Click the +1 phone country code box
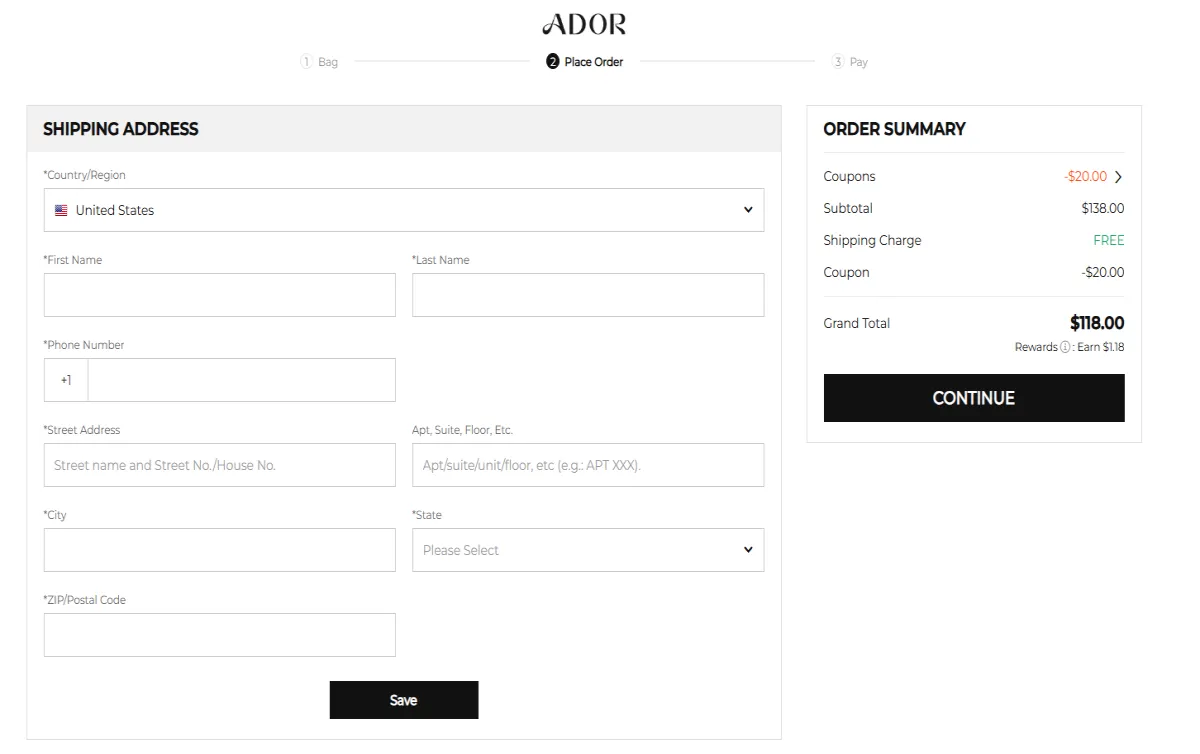Screen dimensions: 1200x754 (65, 380)
